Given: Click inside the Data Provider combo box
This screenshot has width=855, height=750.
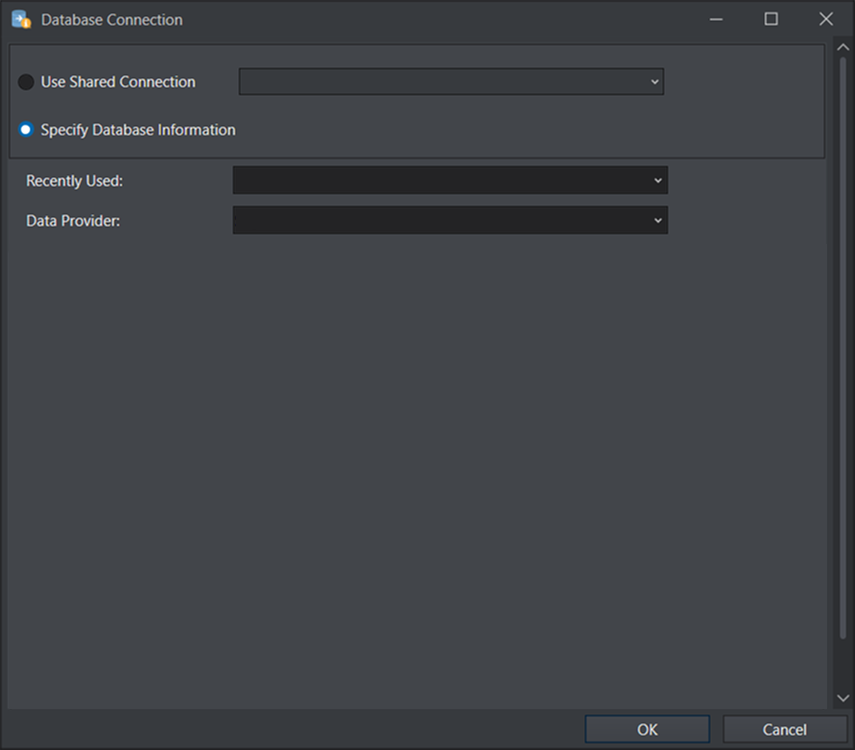Looking at the screenshot, I should click(x=440, y=220).
